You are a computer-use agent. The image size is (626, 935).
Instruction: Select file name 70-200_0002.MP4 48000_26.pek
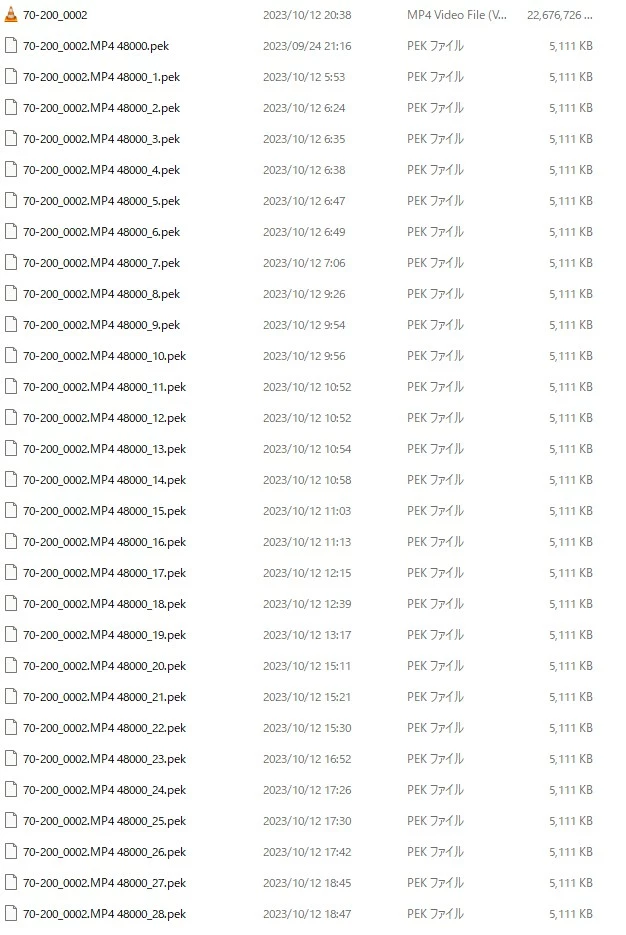pyautogui.click(x=104, y=852)
